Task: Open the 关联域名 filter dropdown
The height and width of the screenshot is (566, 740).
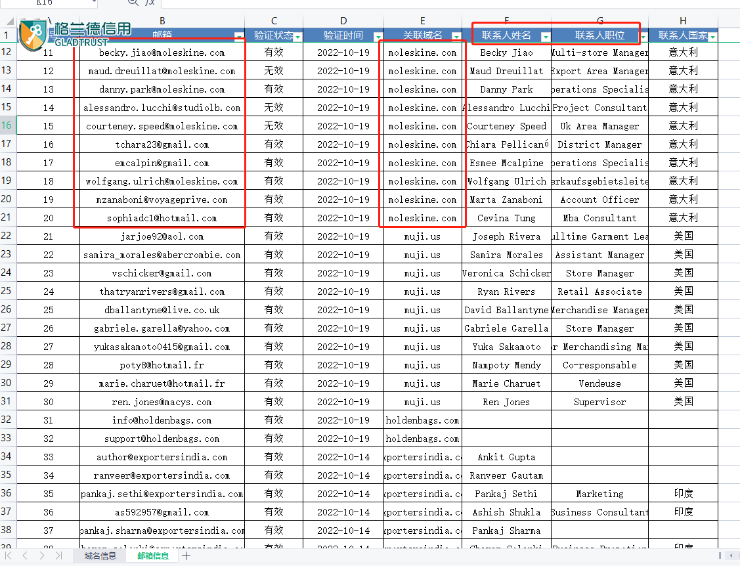Action: click(x=456, y=36)
